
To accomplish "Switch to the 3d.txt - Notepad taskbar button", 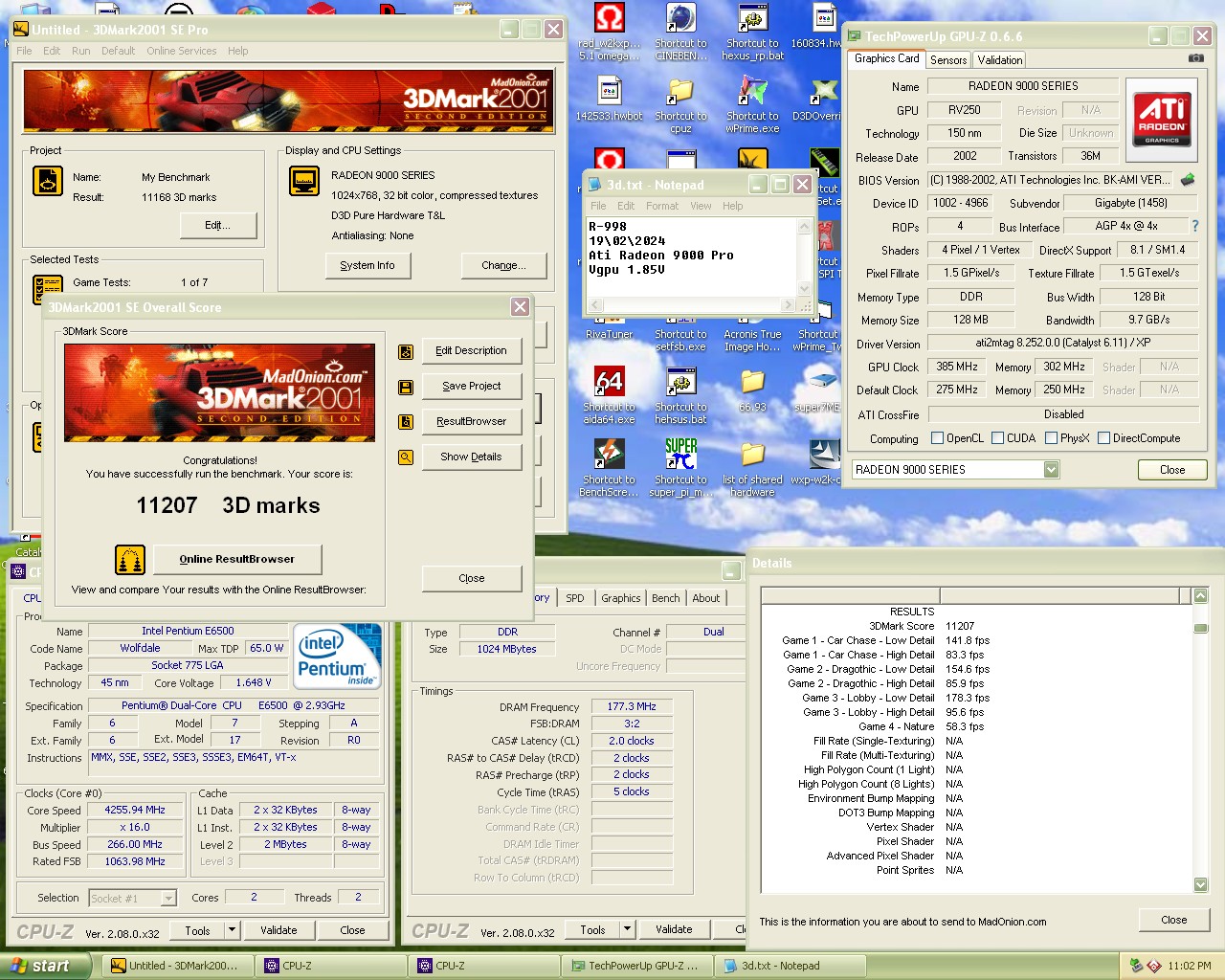I will coord(789,966).
